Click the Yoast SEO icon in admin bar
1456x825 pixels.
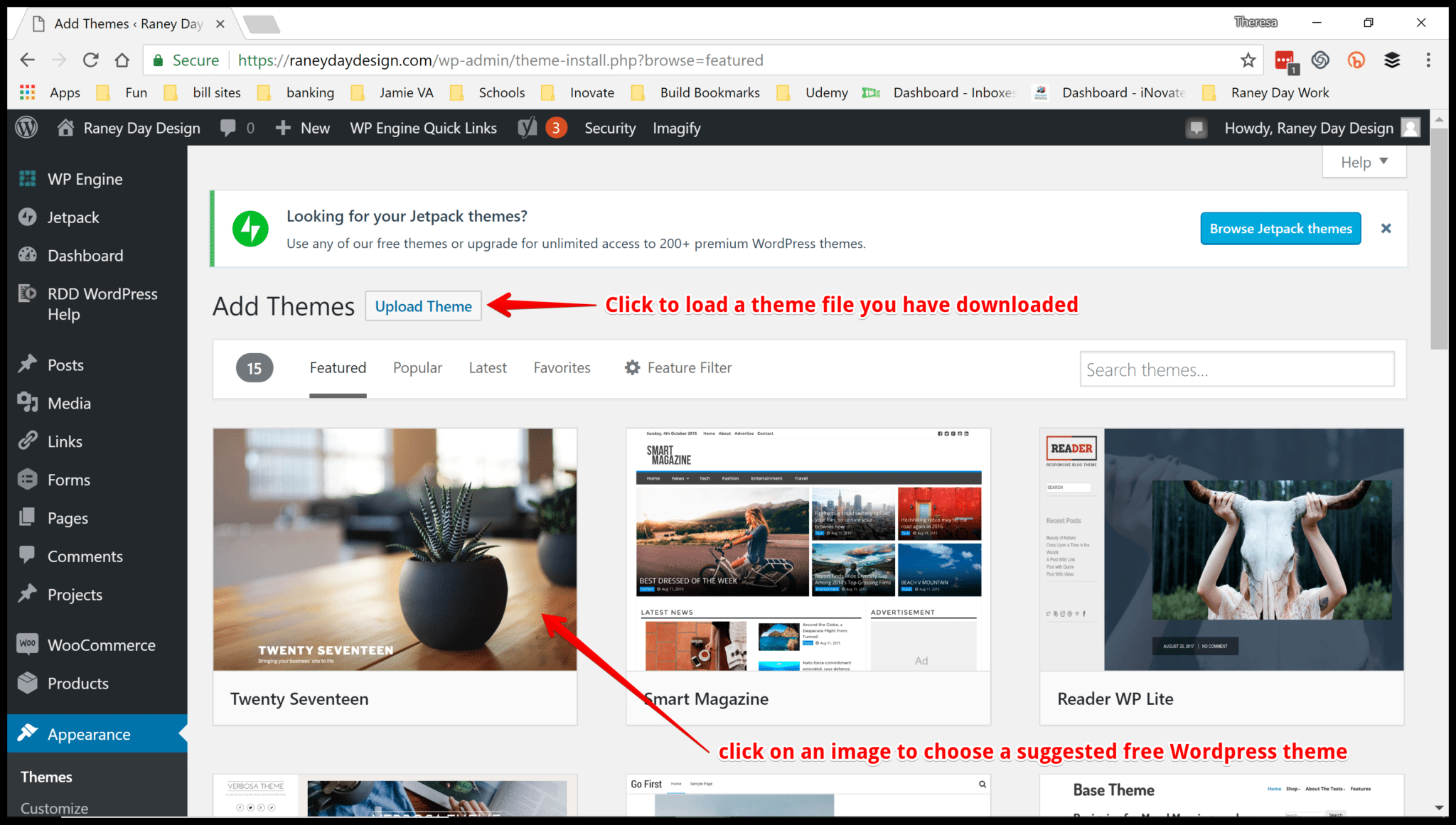click(x=528, y=128)
